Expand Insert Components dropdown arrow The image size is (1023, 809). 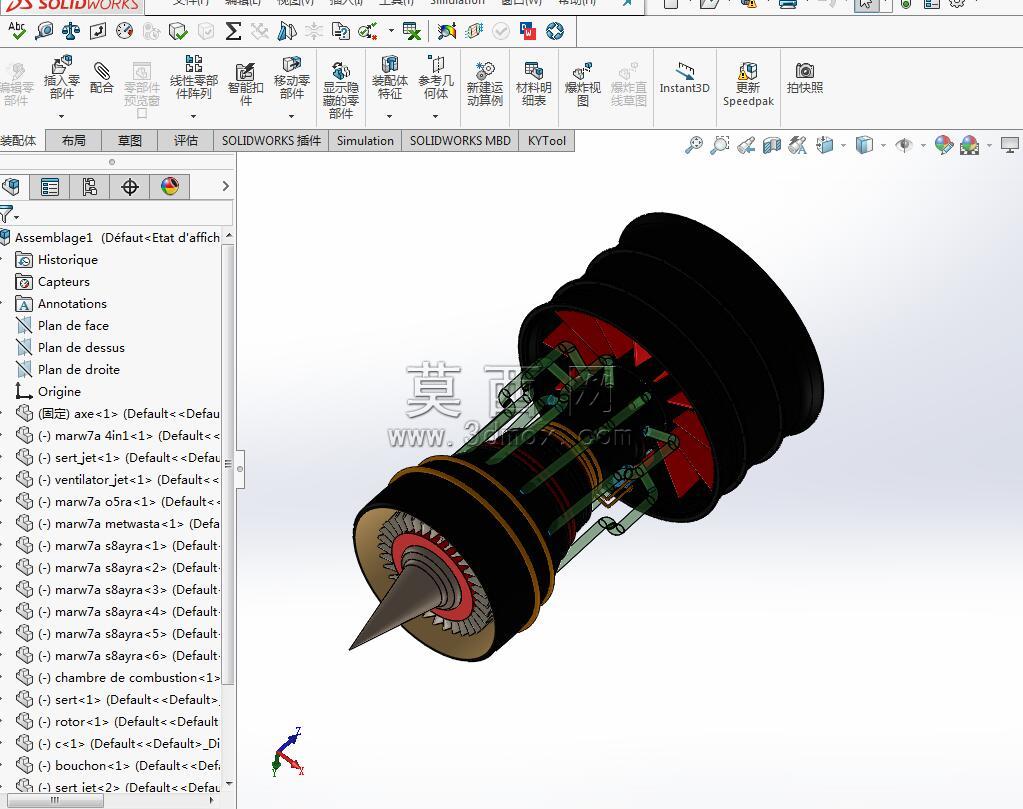click(x=61, y=116)
